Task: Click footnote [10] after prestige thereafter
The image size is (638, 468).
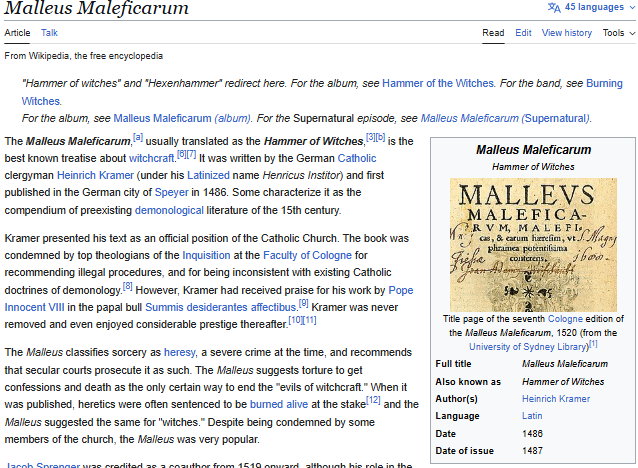Action: point(295,320)
